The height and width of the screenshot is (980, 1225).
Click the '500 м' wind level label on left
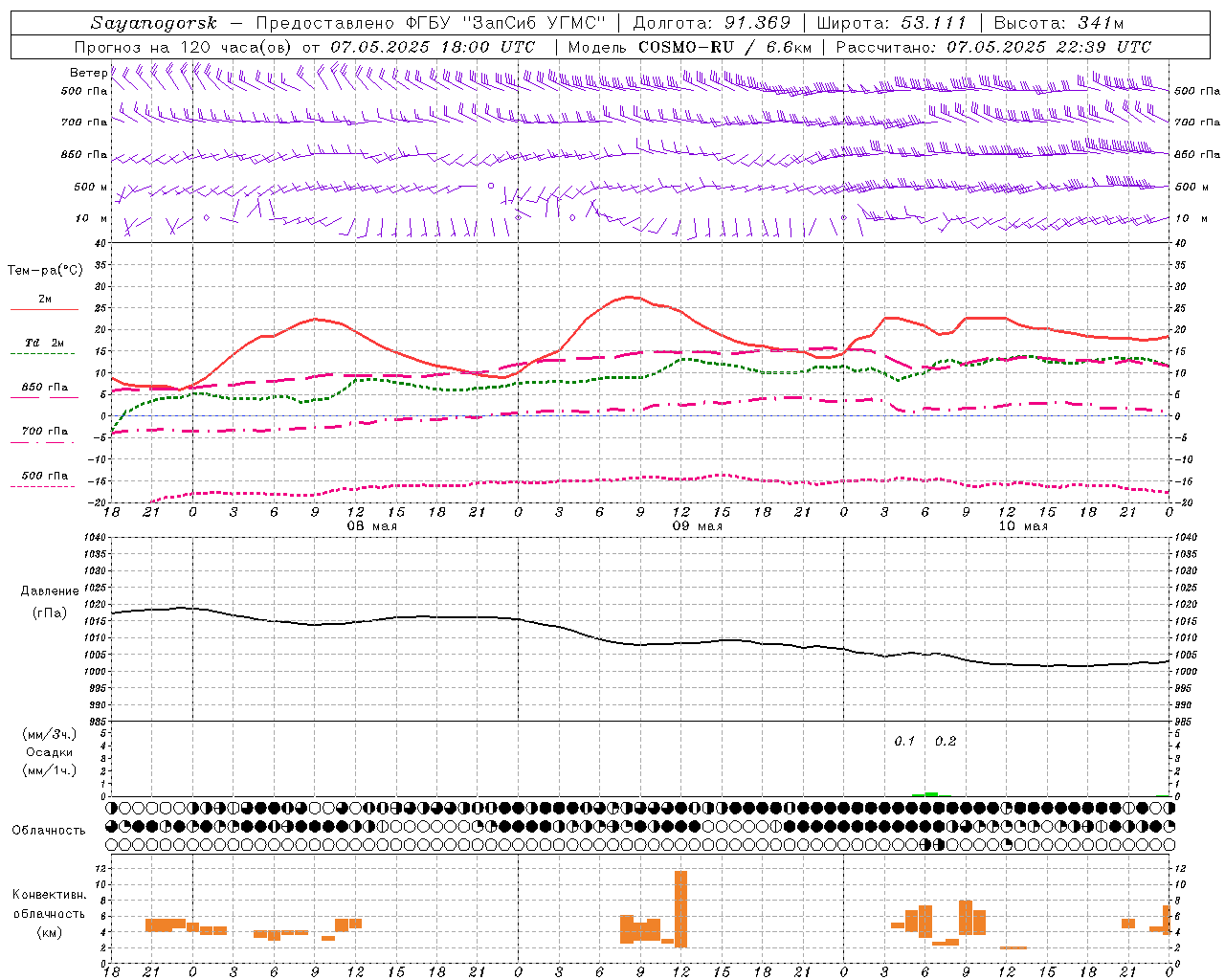tap(91, 187)
